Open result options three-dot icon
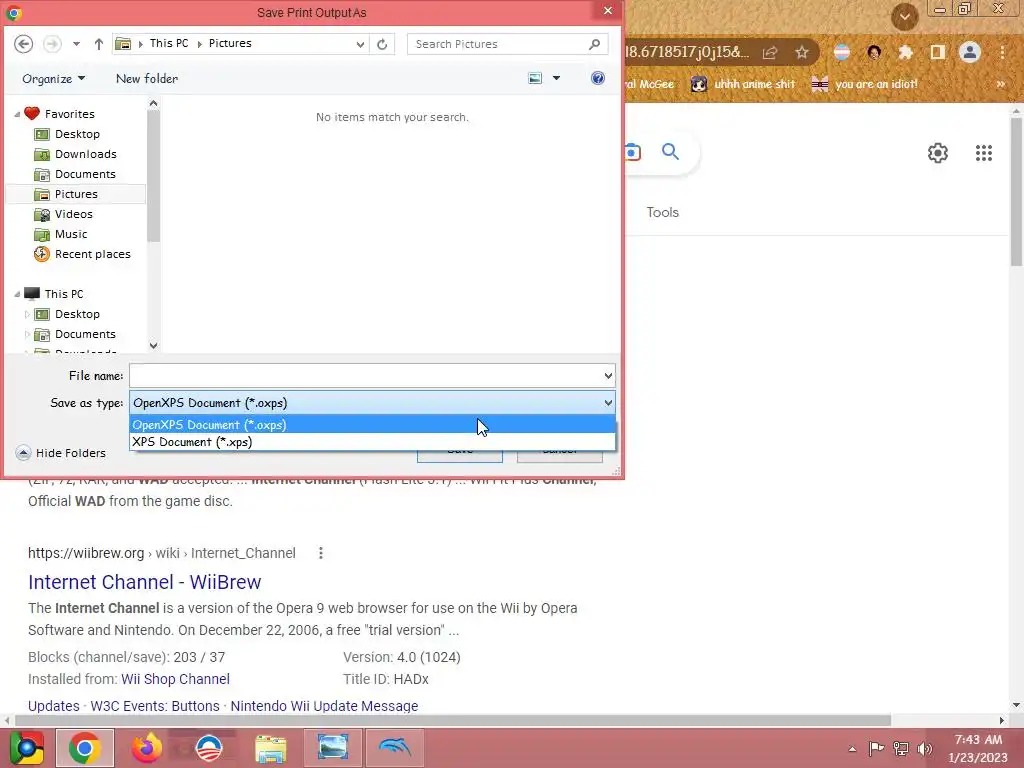 321,553
